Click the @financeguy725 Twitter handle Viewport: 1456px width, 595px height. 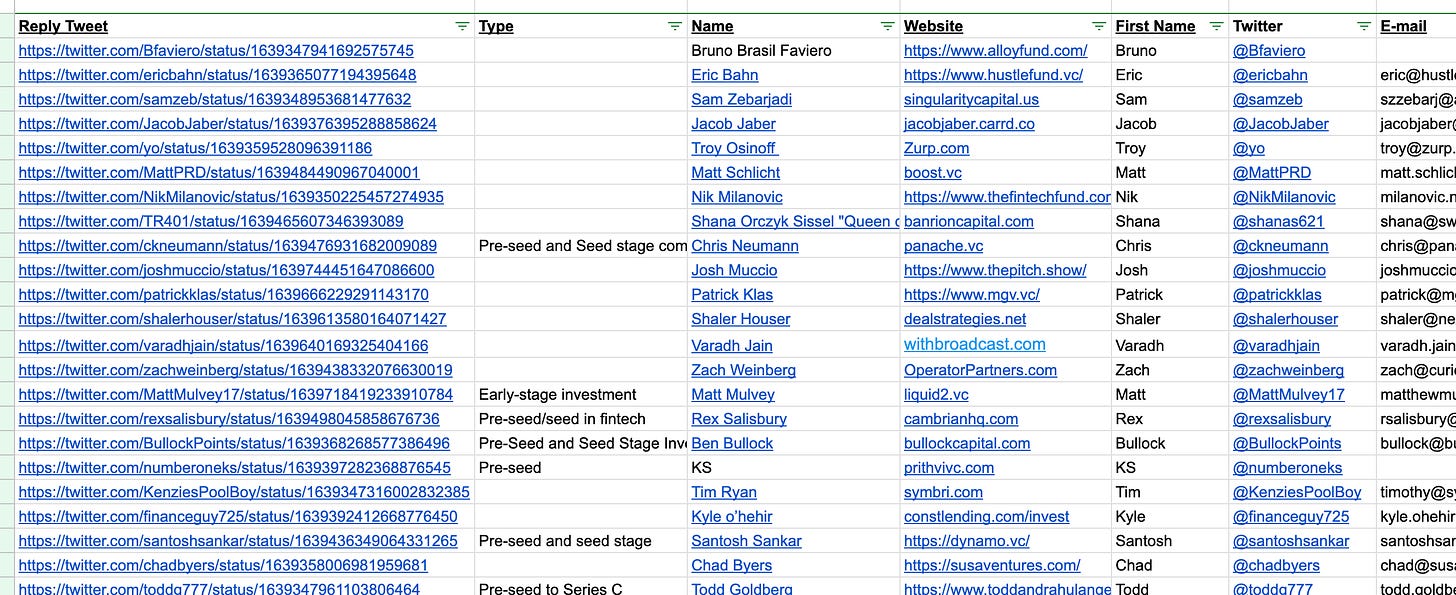coord(1291,517)
